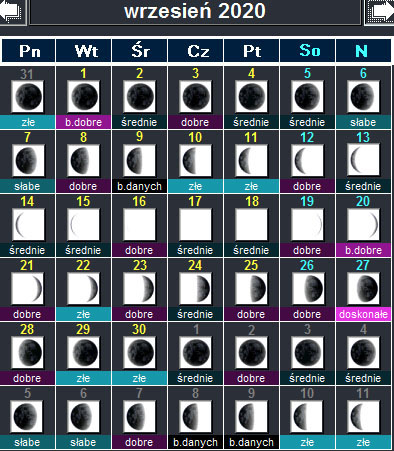The image size is (394, 451).
Task: Open moon phase icon for September 21
Action: (27, 289)
